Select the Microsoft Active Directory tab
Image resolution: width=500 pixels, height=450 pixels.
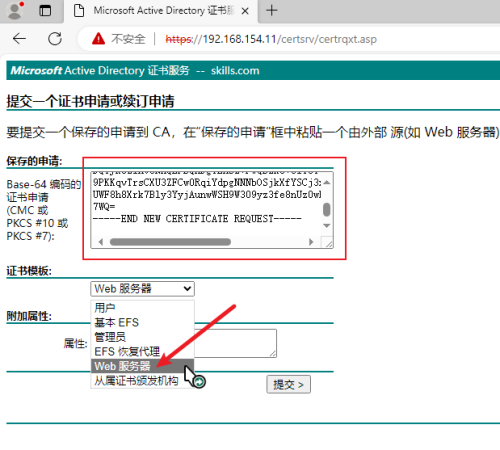pos(161,11)
